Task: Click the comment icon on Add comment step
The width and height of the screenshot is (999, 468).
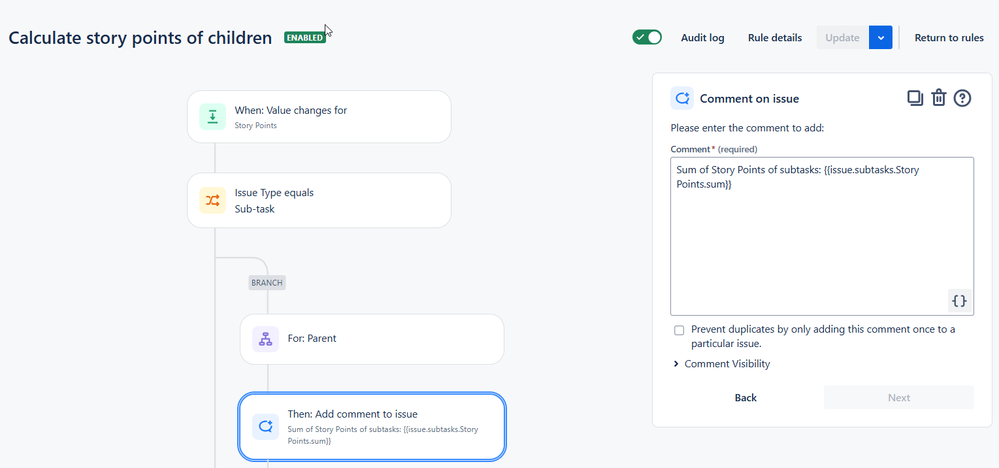Action: pos(266,426)
